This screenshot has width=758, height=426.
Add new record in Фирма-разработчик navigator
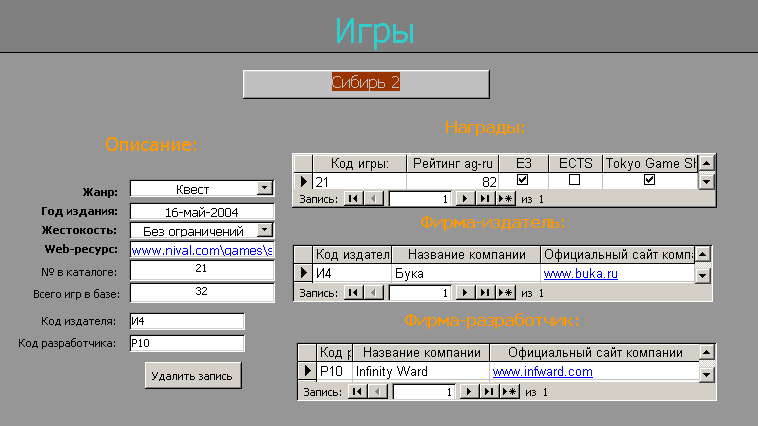(510, 392)
